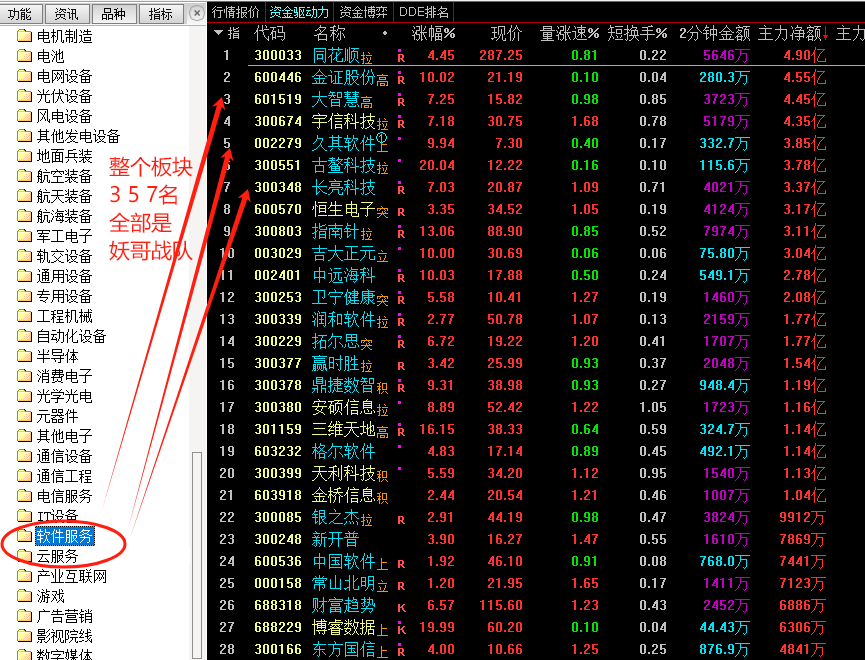Image resolution: width=865 pixels, height=660 pixels.
Task: Select the 软件服务 tree item
Action: click(x=65, y=536)
